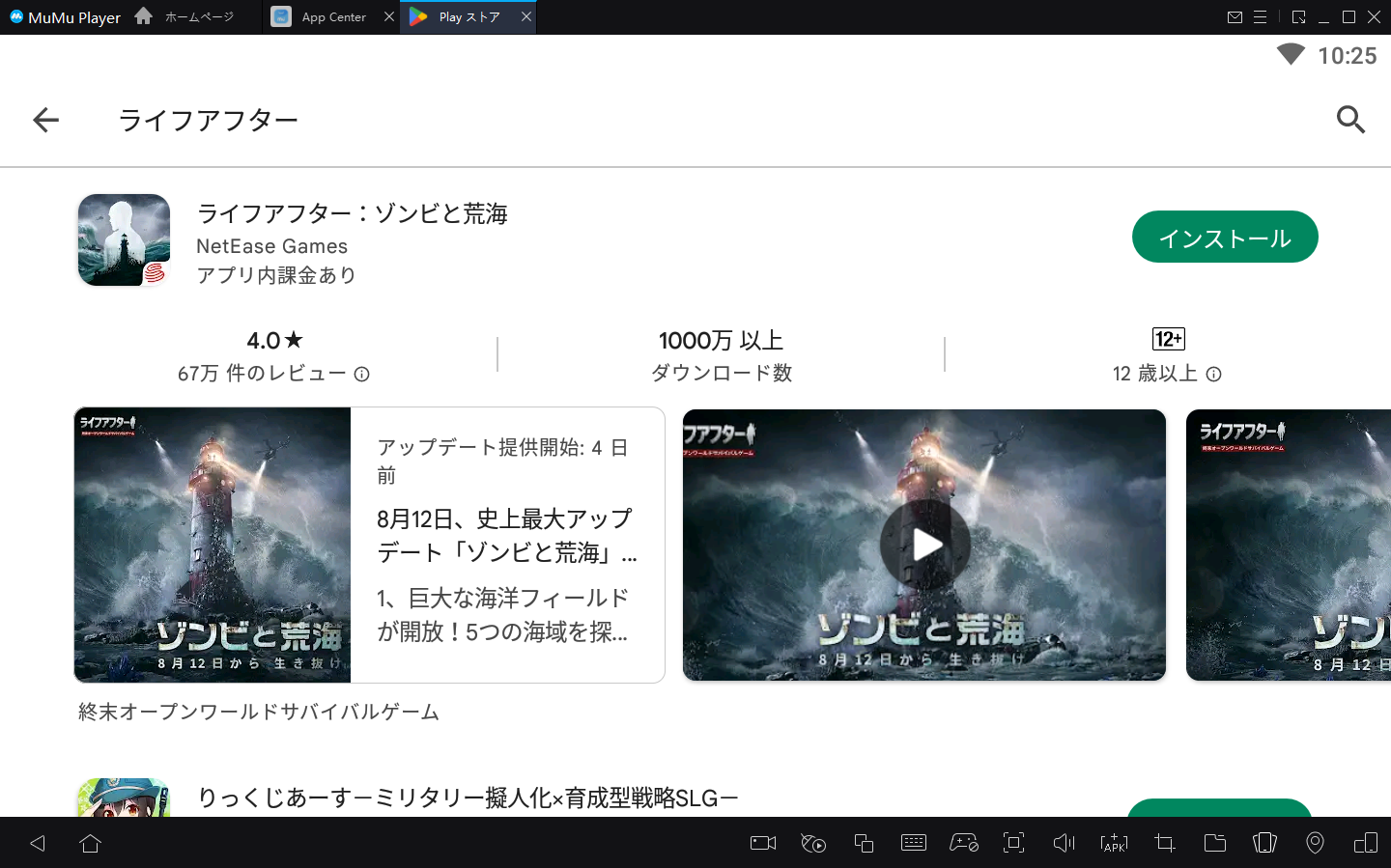
Task: Switch to the App Center tab
Action: [x=333, y=17]
